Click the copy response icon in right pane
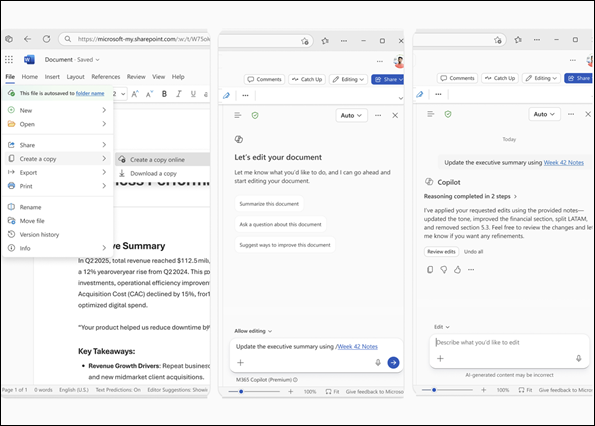 (430, 270)
